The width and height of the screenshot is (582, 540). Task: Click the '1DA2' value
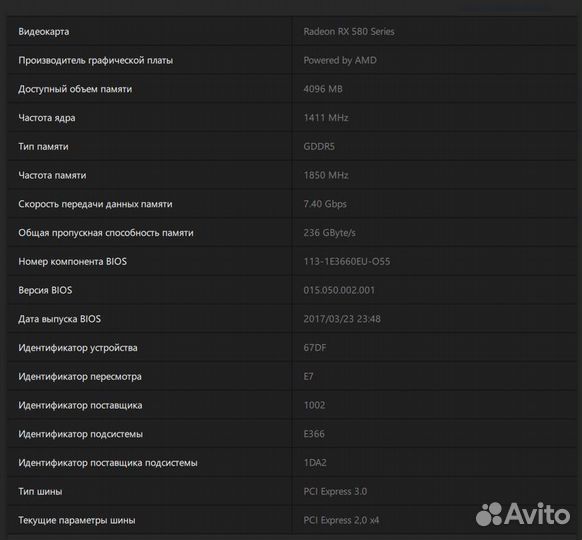(315, 463)
